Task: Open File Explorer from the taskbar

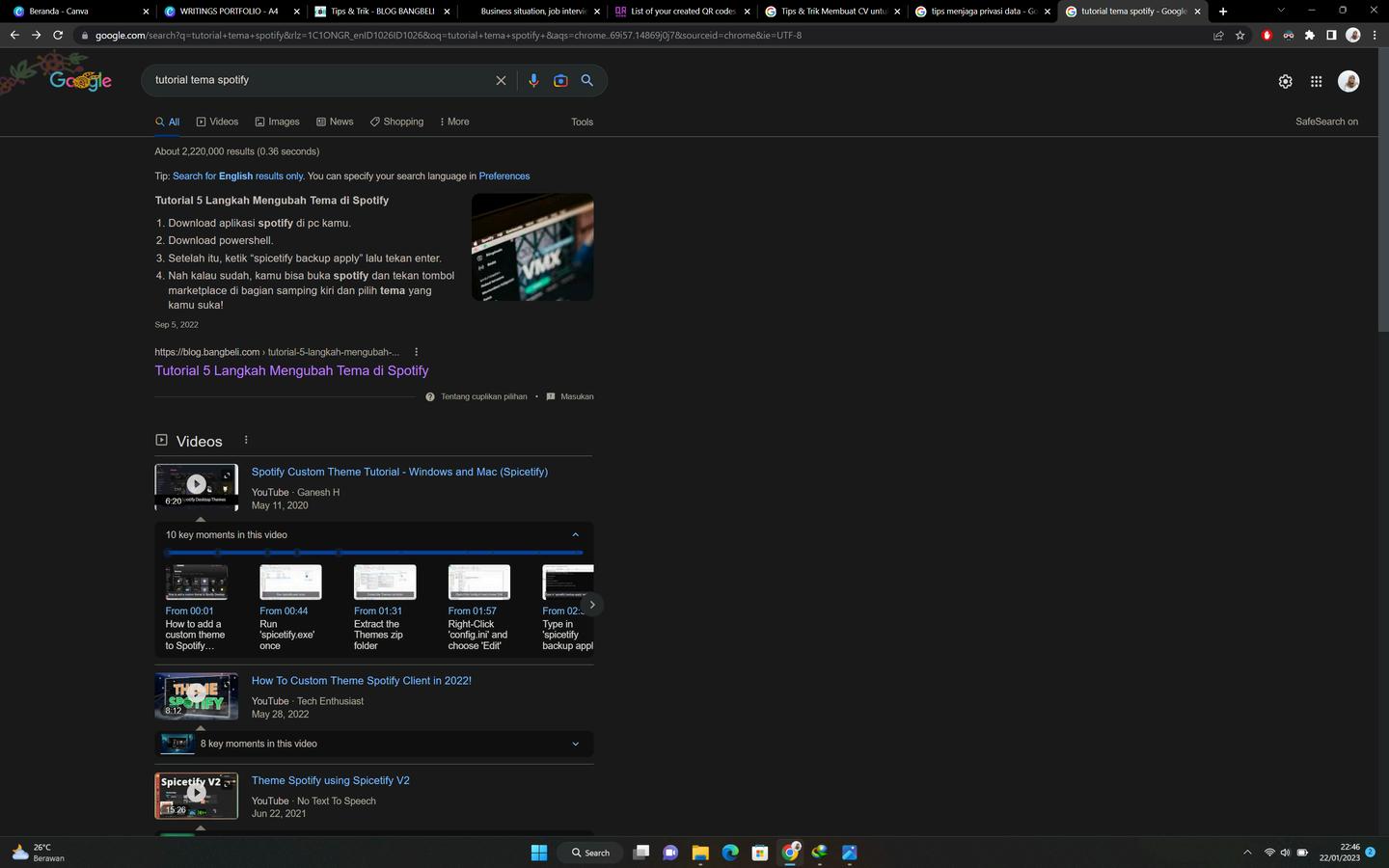Action: point(700,853)
